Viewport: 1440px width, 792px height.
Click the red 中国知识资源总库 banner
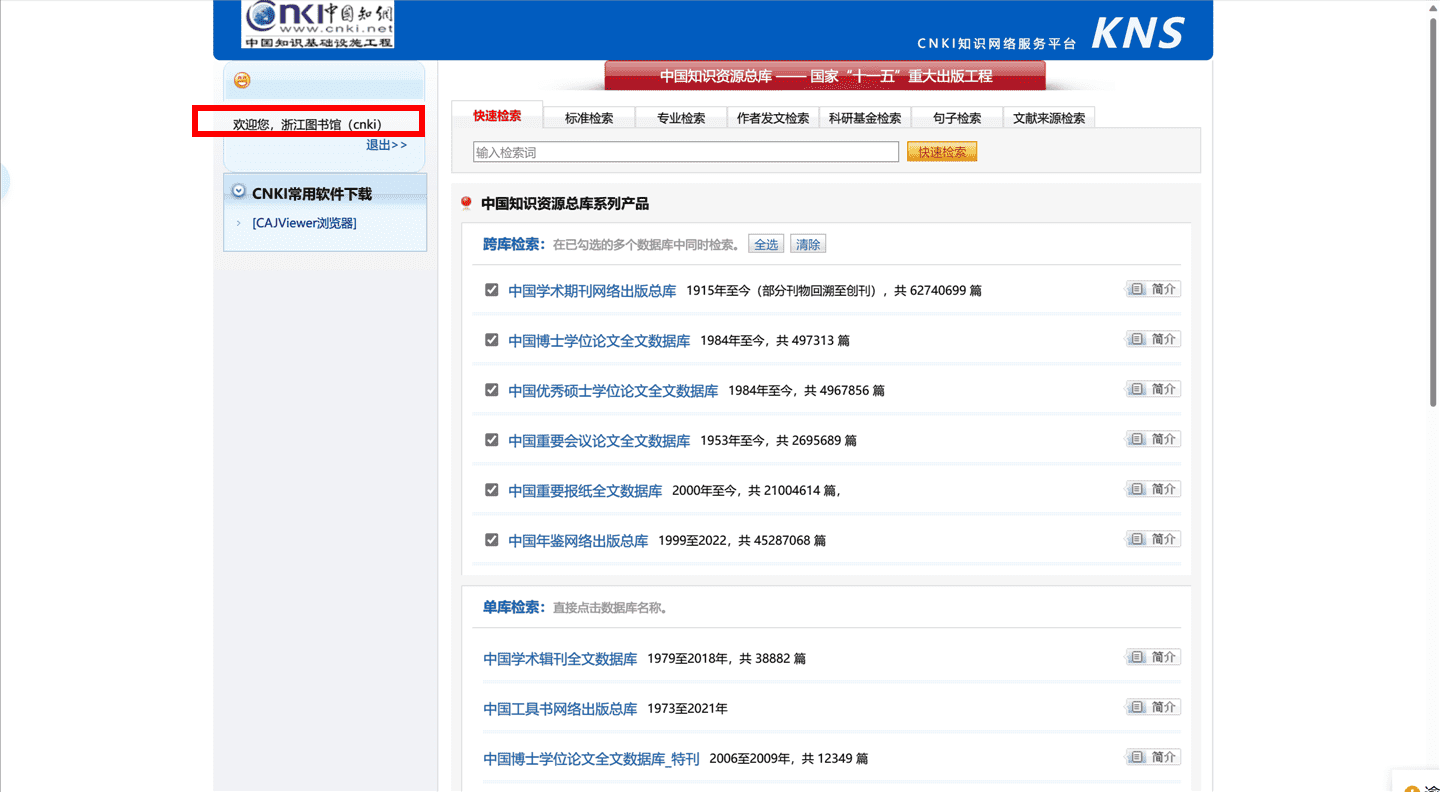tap(825, 76)
